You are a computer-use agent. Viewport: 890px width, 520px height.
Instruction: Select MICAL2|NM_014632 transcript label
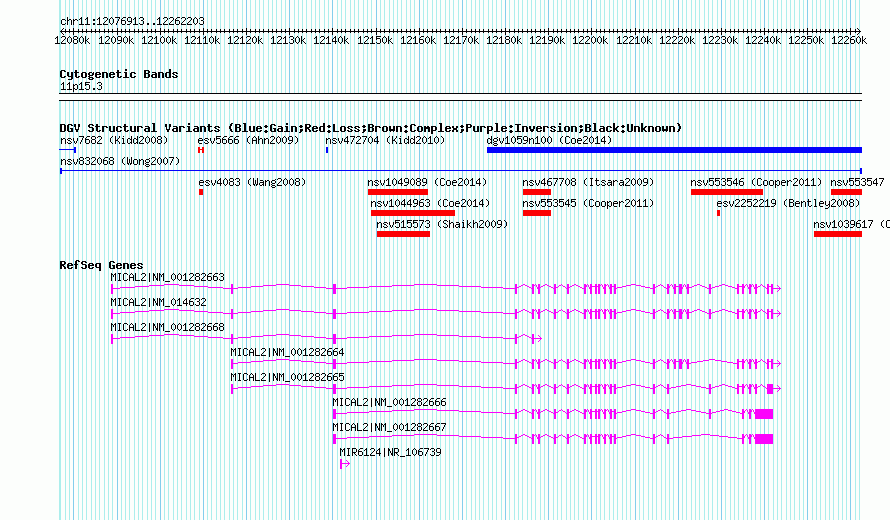click(x=158, y=302)
